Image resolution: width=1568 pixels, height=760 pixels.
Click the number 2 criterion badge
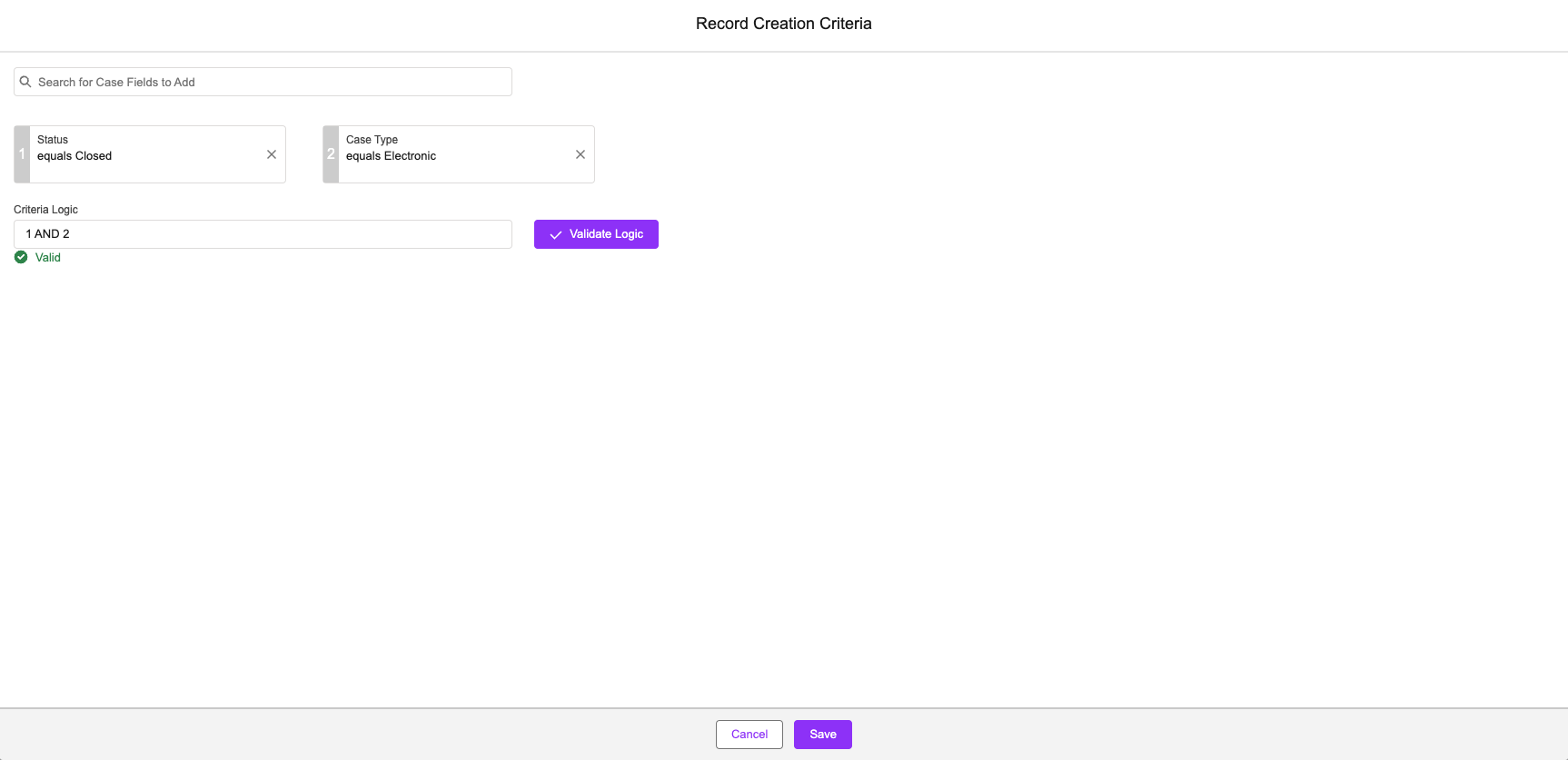click(x=331, y=154)
